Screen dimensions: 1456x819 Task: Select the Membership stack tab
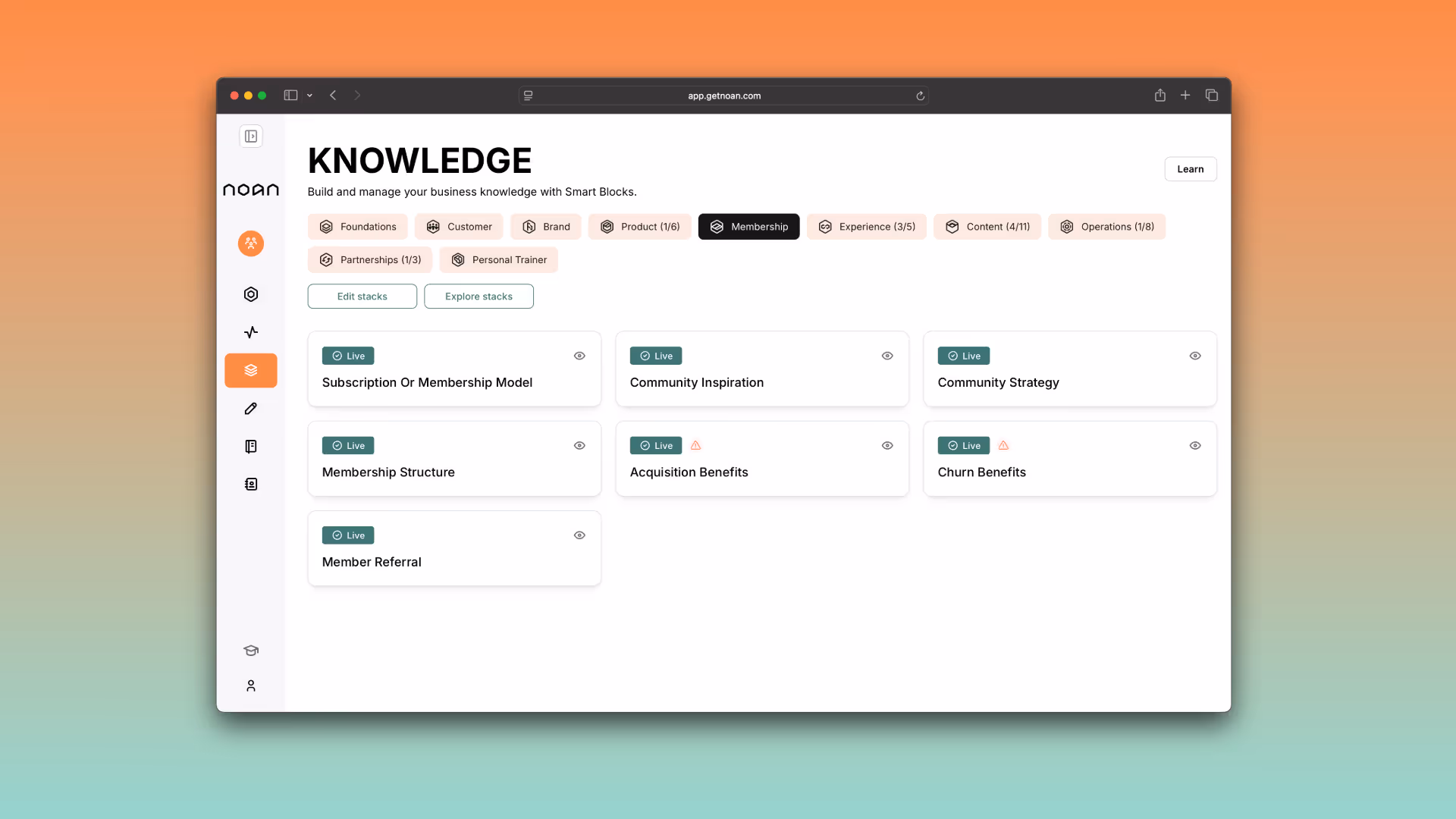coord(748,227)
